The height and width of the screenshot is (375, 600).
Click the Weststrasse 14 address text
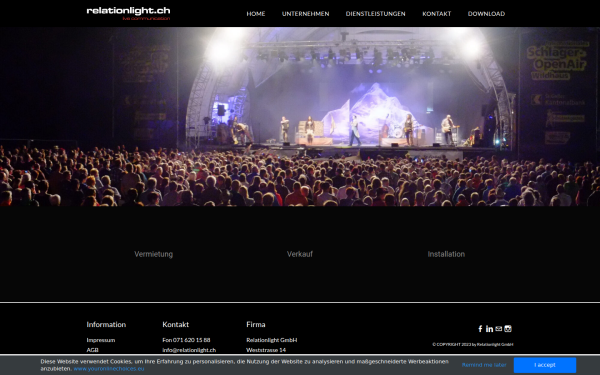266,350
